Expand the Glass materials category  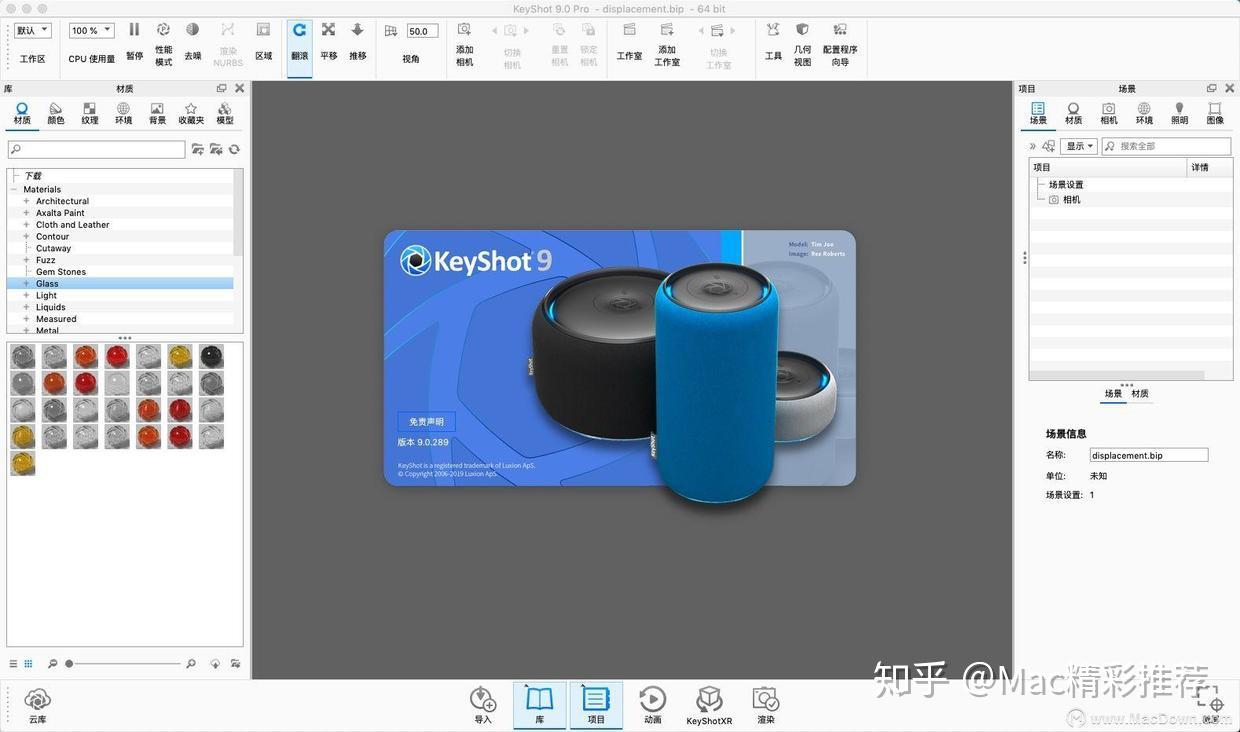[25, 283]
